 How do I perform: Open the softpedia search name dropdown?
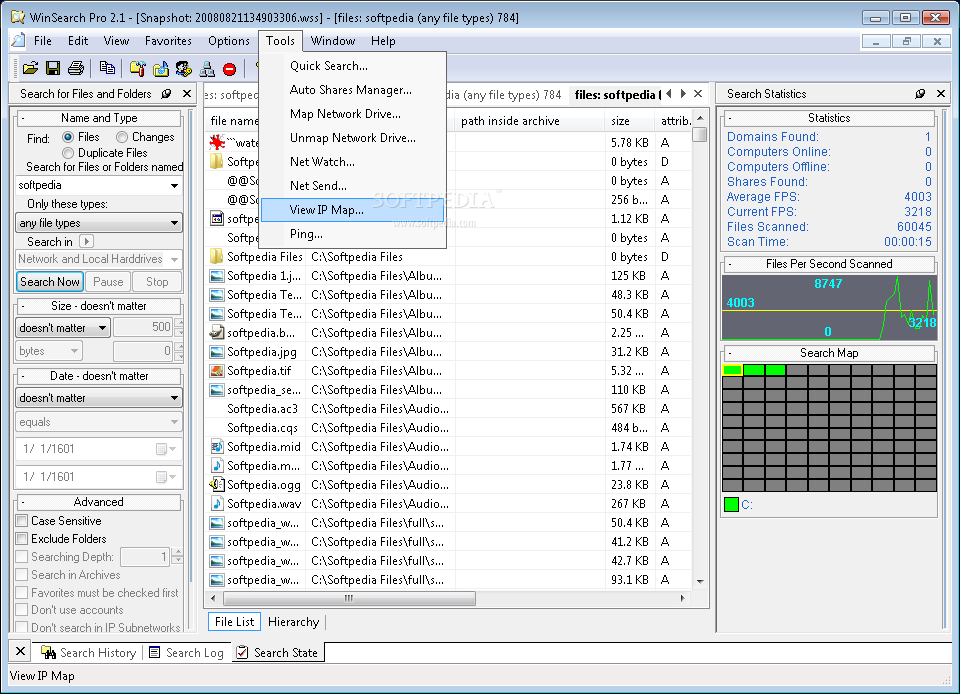click(x=174, y=185)
